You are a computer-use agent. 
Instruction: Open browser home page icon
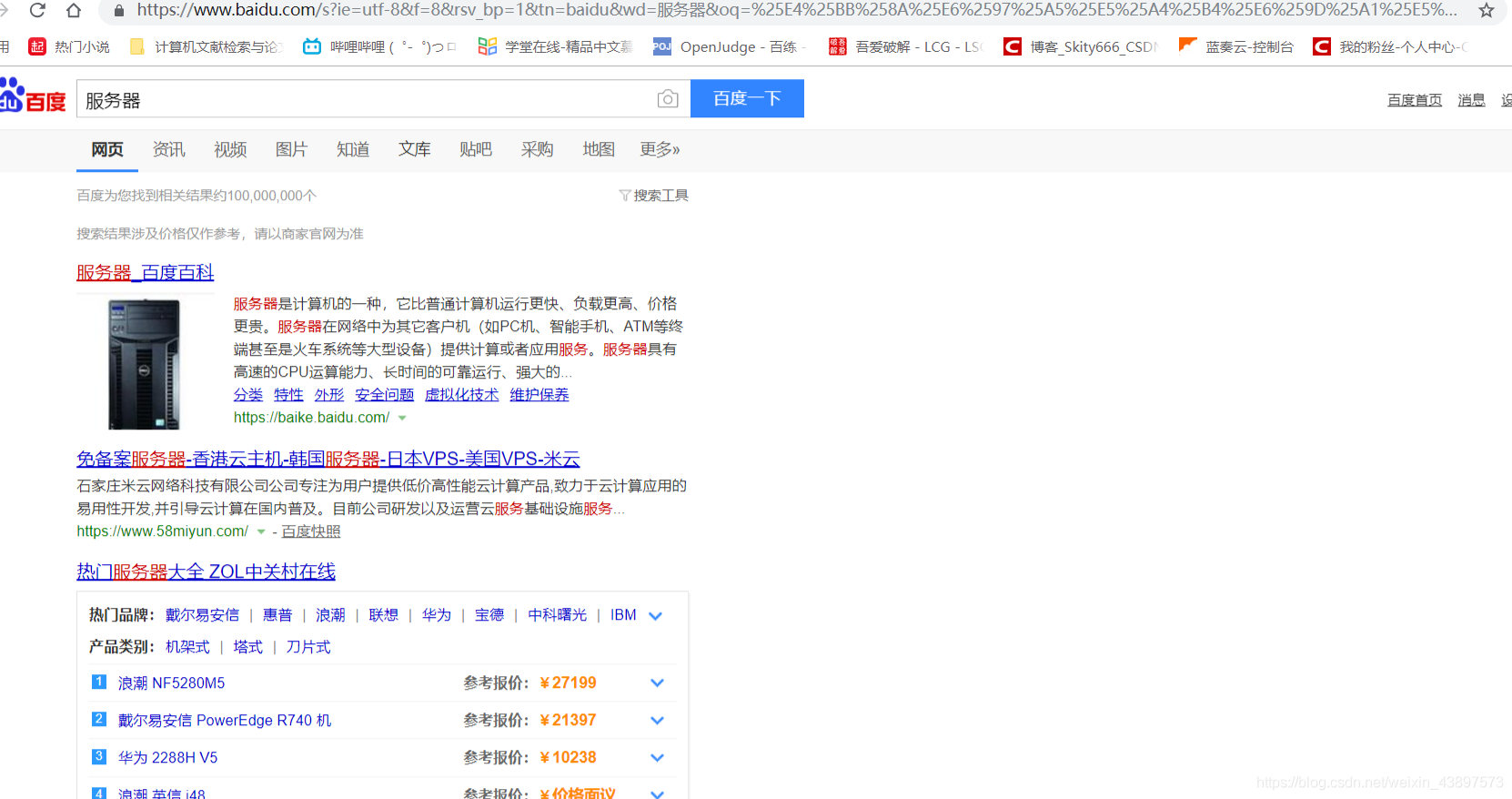click(x=74, y=10)
